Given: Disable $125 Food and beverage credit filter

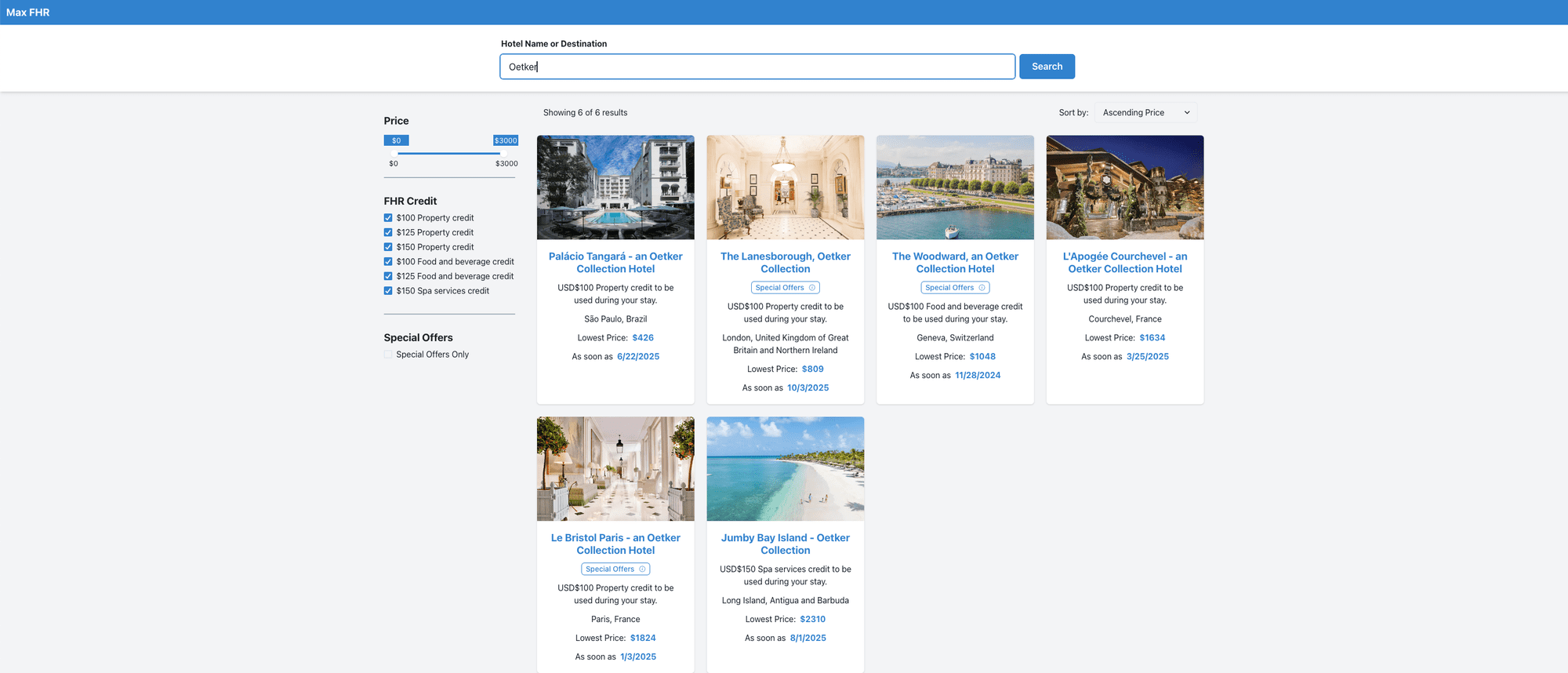Looking at the screenshot, I should click(x=388, y=276).
